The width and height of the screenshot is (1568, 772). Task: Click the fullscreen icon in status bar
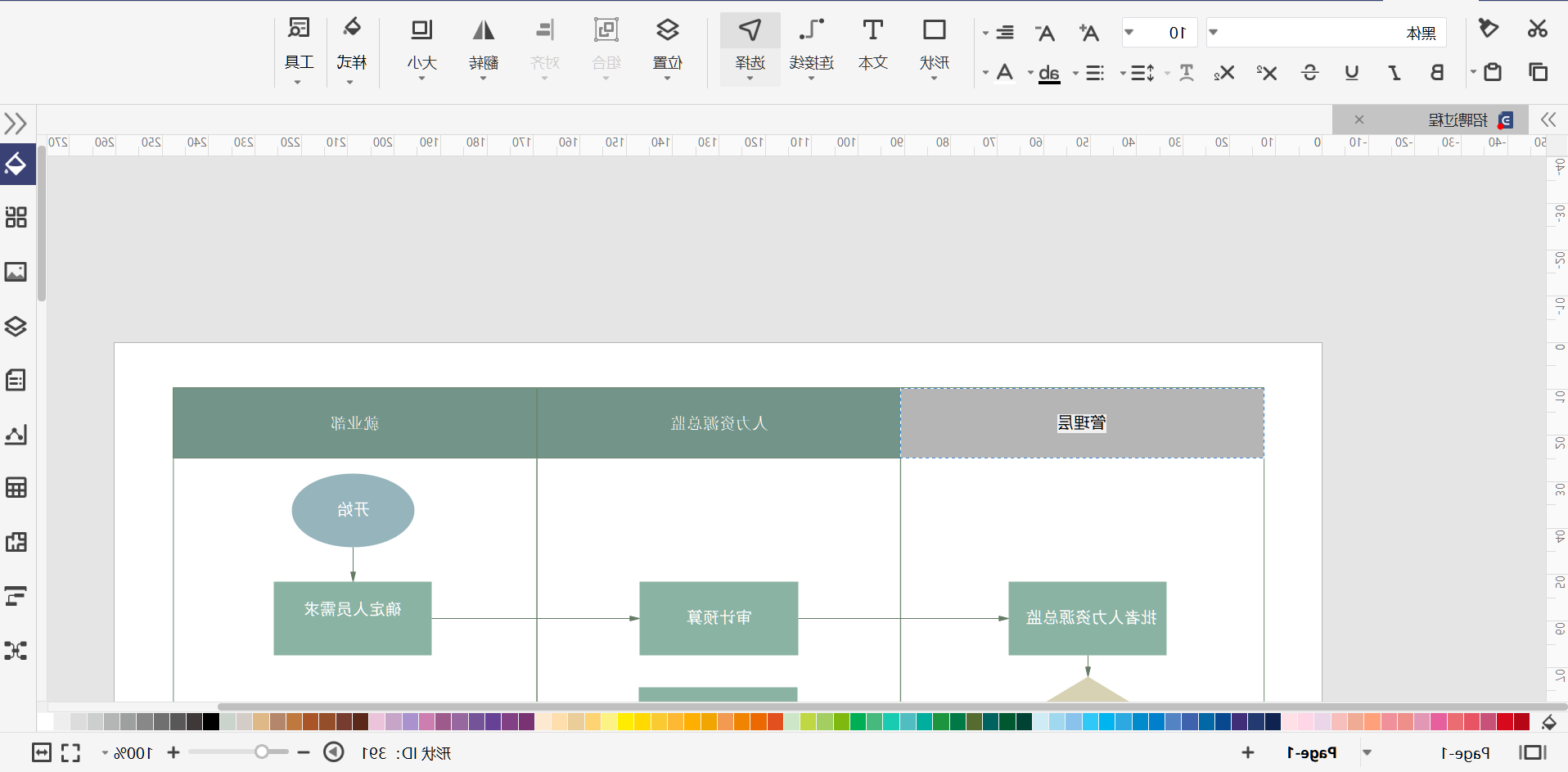pos(71,752)
